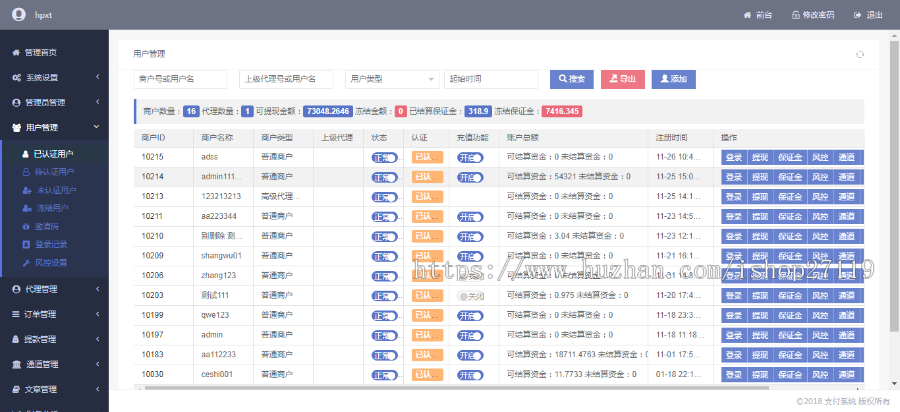Toggle 充值功能 switch for aa223344
This screenshot has width=900, height=412.
[470, 217]
